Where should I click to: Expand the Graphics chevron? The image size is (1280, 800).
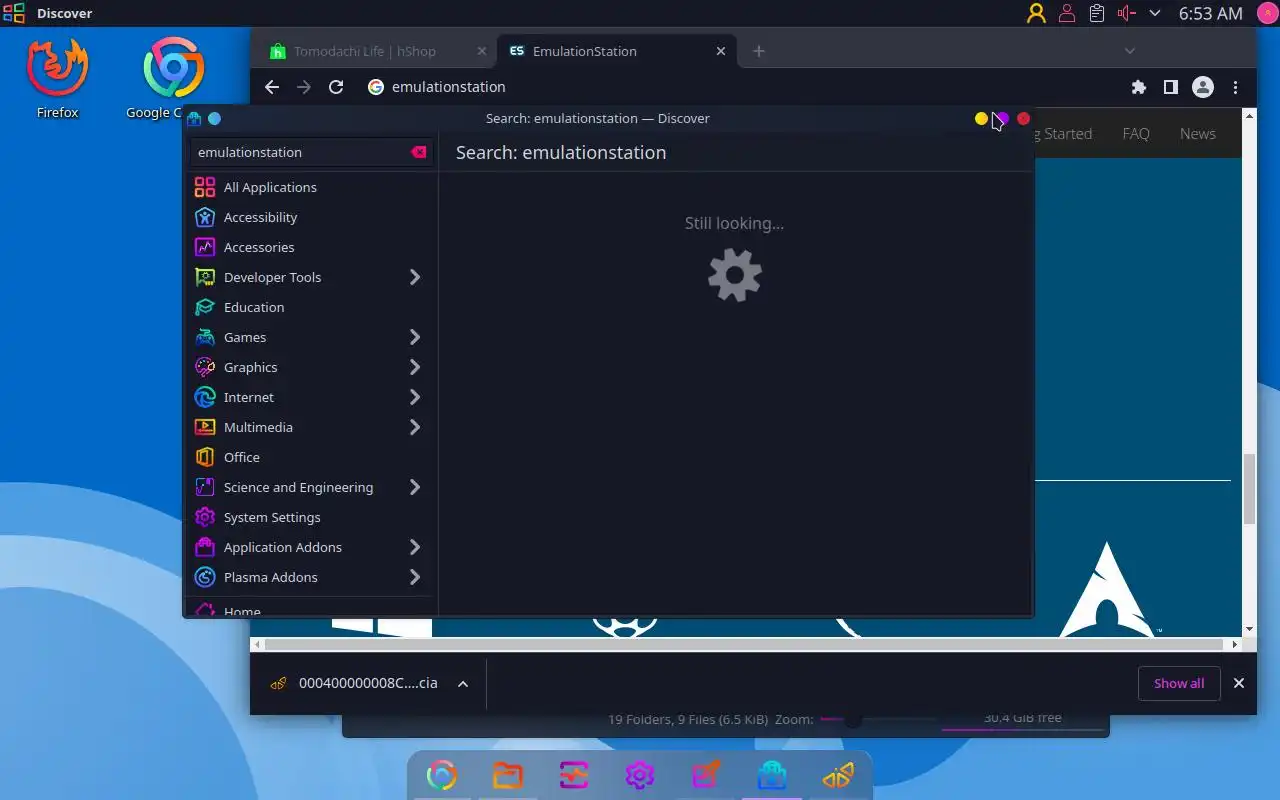(x=415, y=367)
